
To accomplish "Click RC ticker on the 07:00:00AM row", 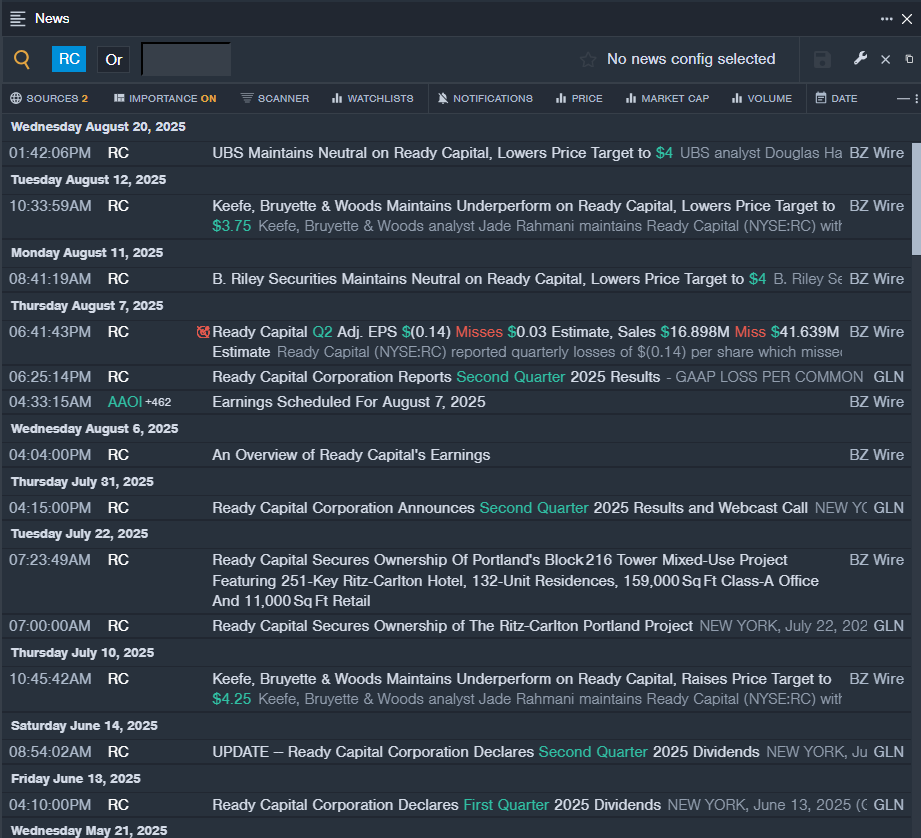I will tap(118, 626).
